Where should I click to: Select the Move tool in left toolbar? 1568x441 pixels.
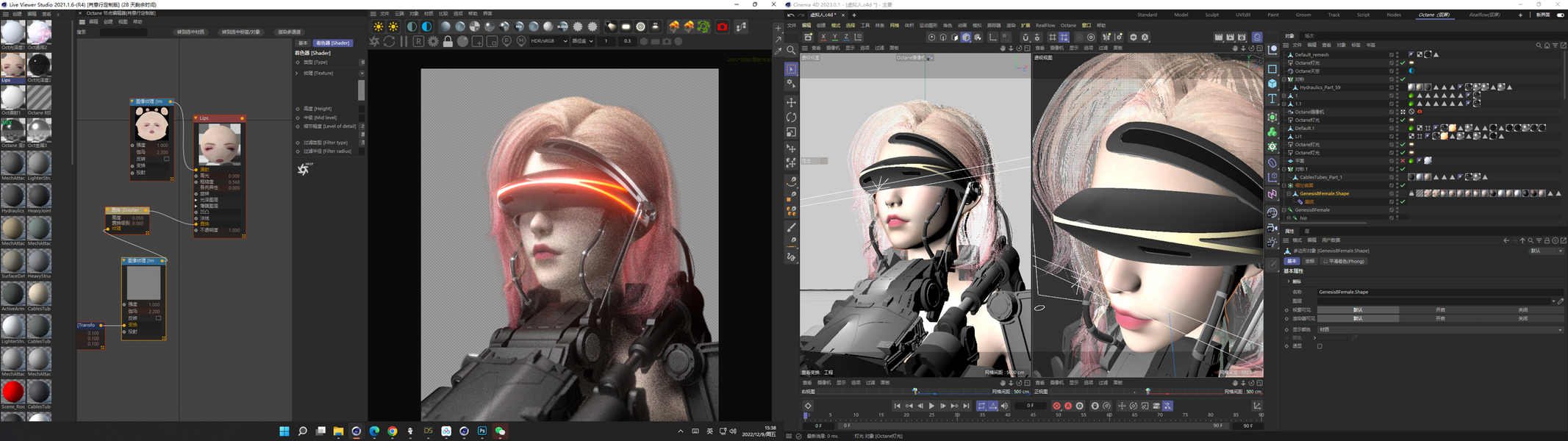pyautogui.click(x=791, y=102)
